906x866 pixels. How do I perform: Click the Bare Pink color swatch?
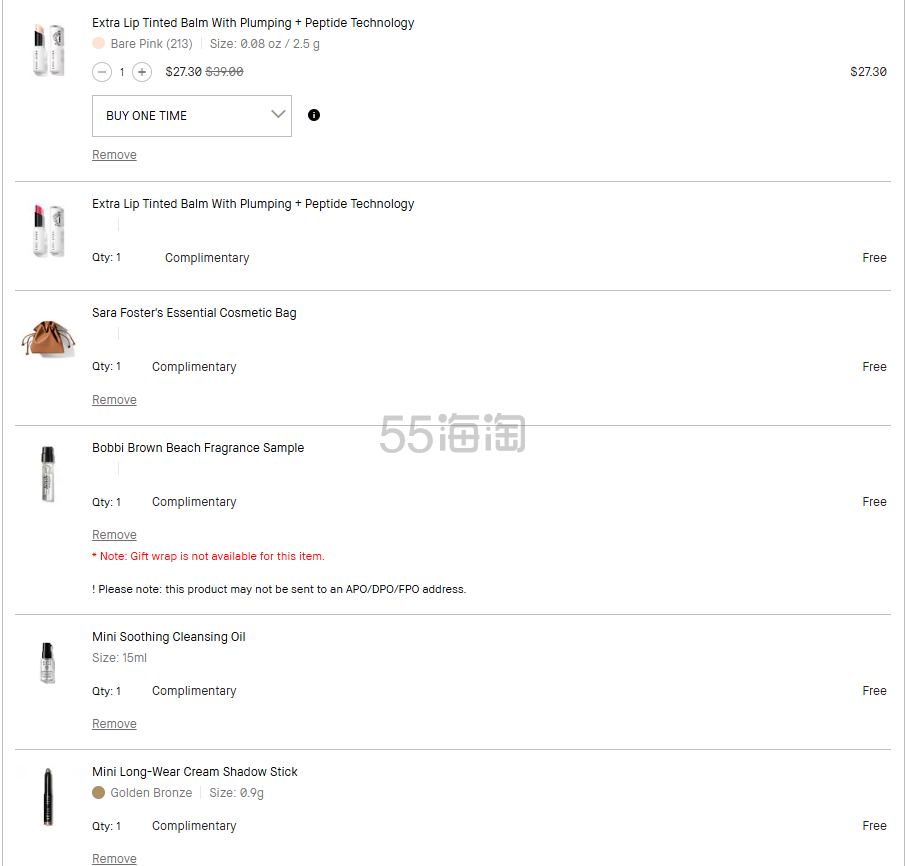click(99, 44)
